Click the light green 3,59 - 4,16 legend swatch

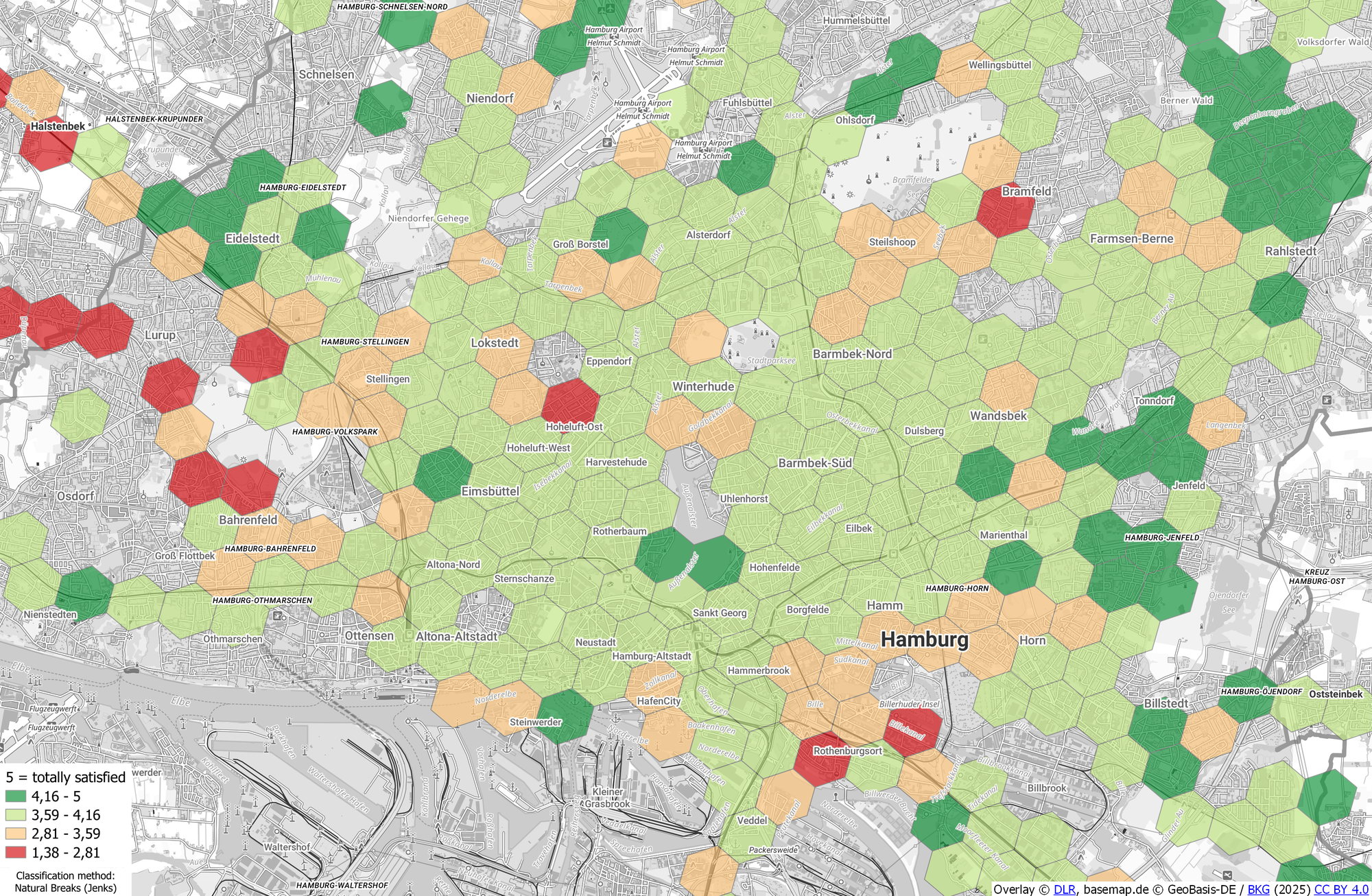tap(16, 815)
